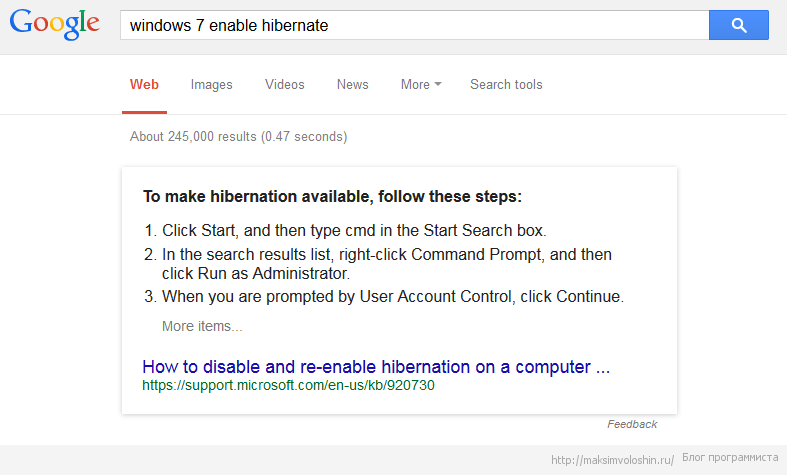Open Search tools options
Viewport: 787px width, 475px height.
(x=506, y=84)
